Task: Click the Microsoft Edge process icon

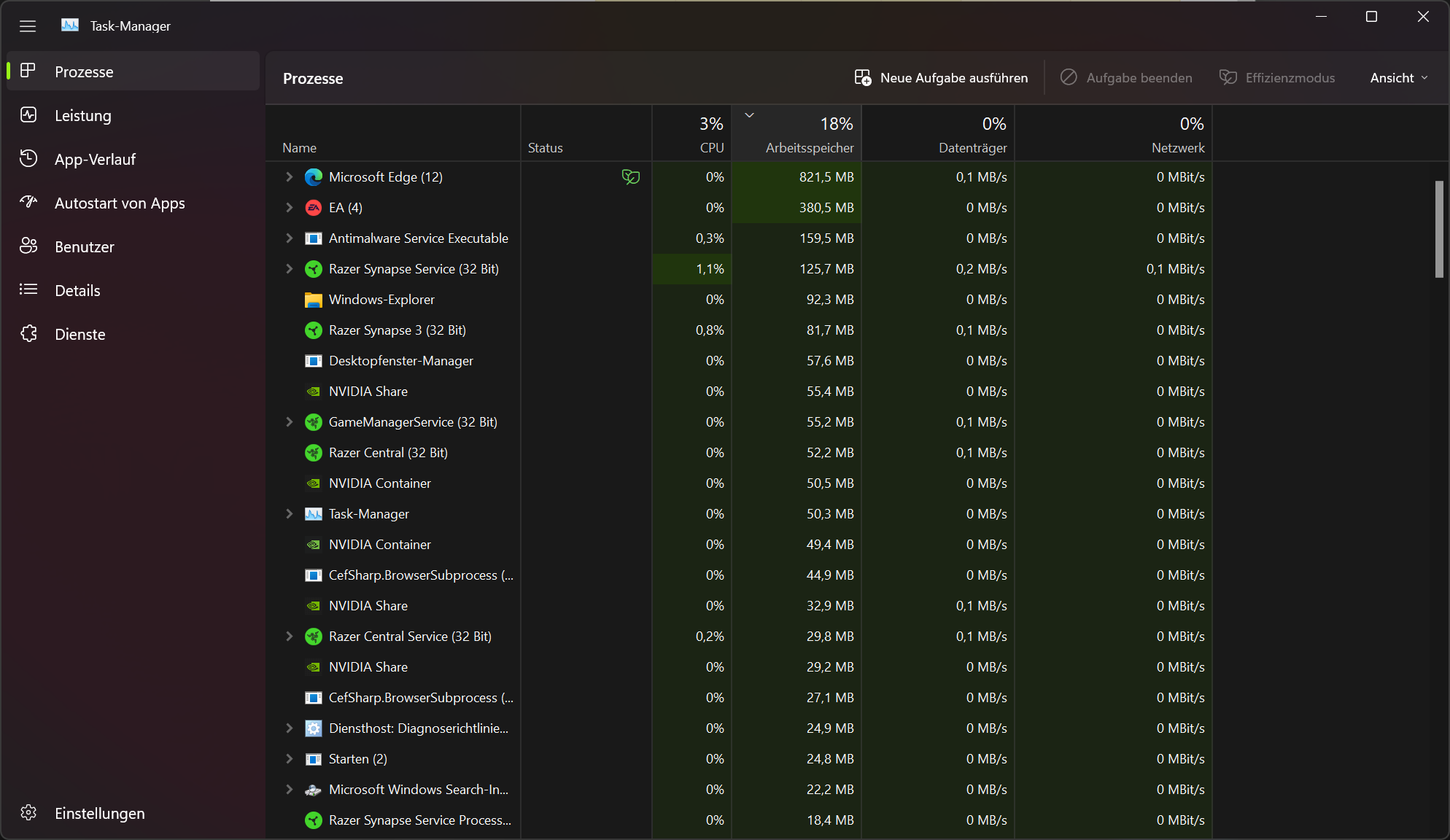Action: pos(314,177)
